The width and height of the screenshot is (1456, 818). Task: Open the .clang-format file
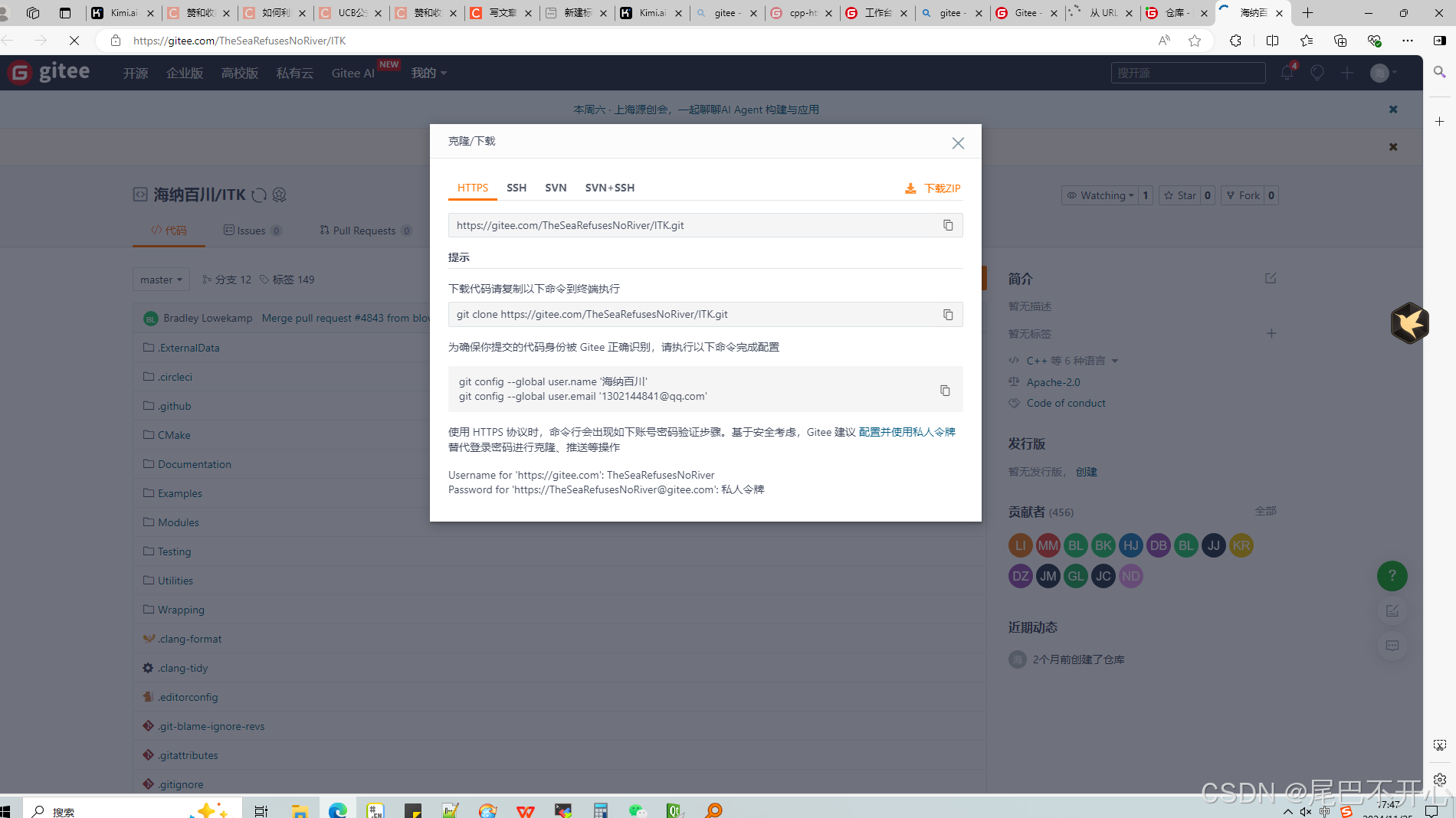coord(189,639)
